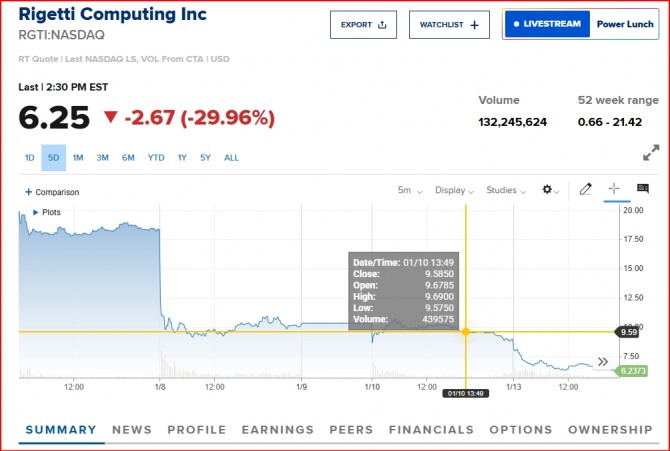The width and height of the screenshot is (670, 451).
Task: Select the pencil drawing tool
Action: click(x=586, y=189)
